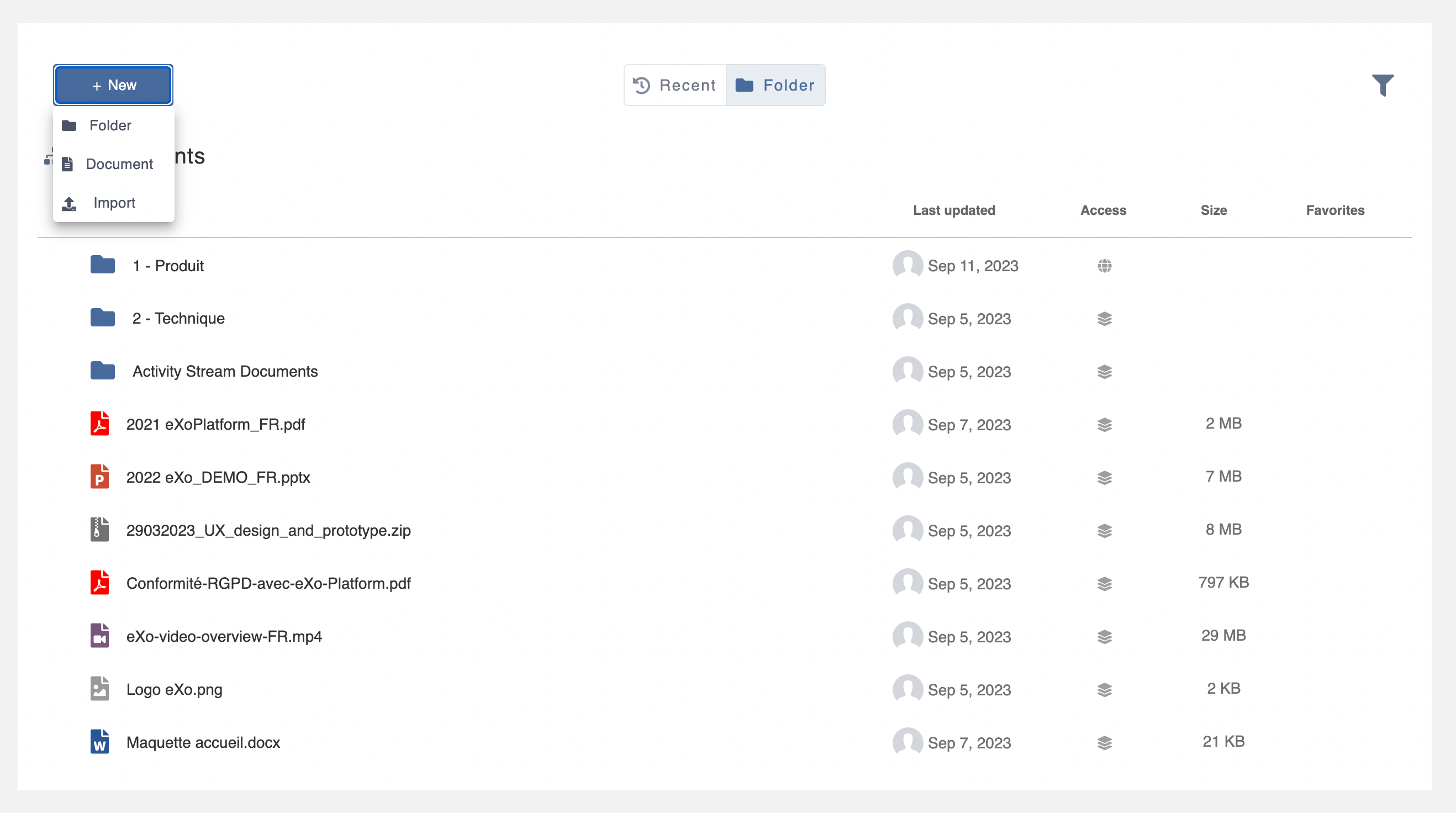
Task: Sort by Last updated column header
Action: click(x=953, y=210)
